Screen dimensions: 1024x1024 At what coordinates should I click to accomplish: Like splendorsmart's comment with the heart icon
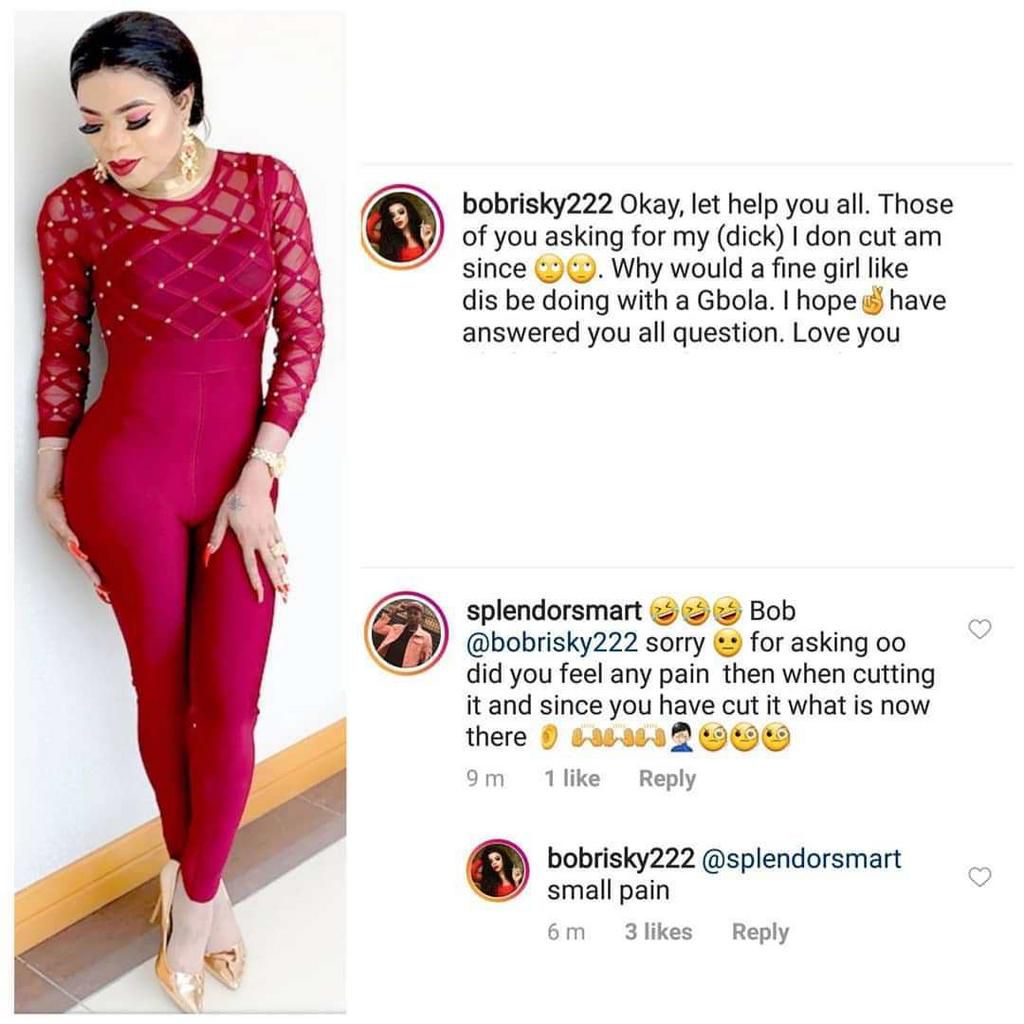[x=979, y=629]
